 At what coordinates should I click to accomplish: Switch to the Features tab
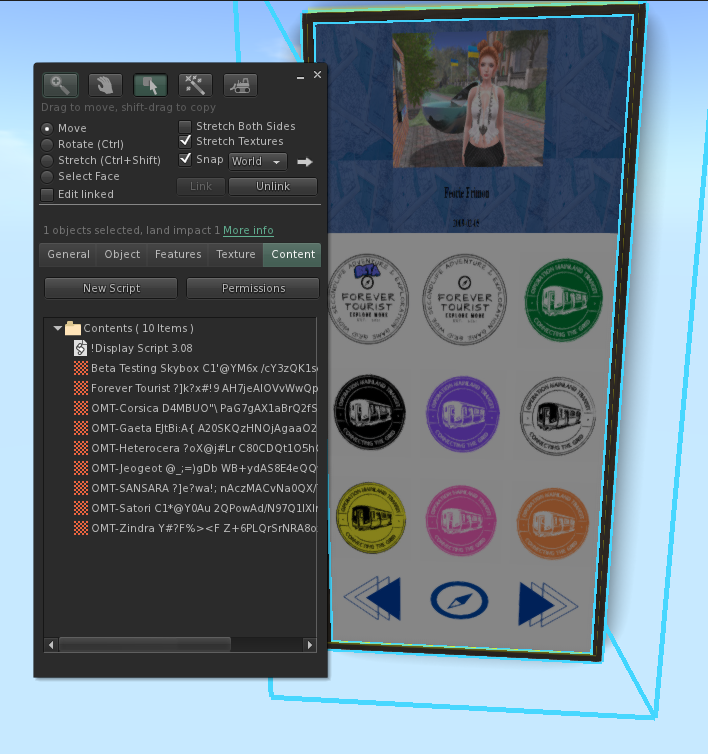pos(178,254)
